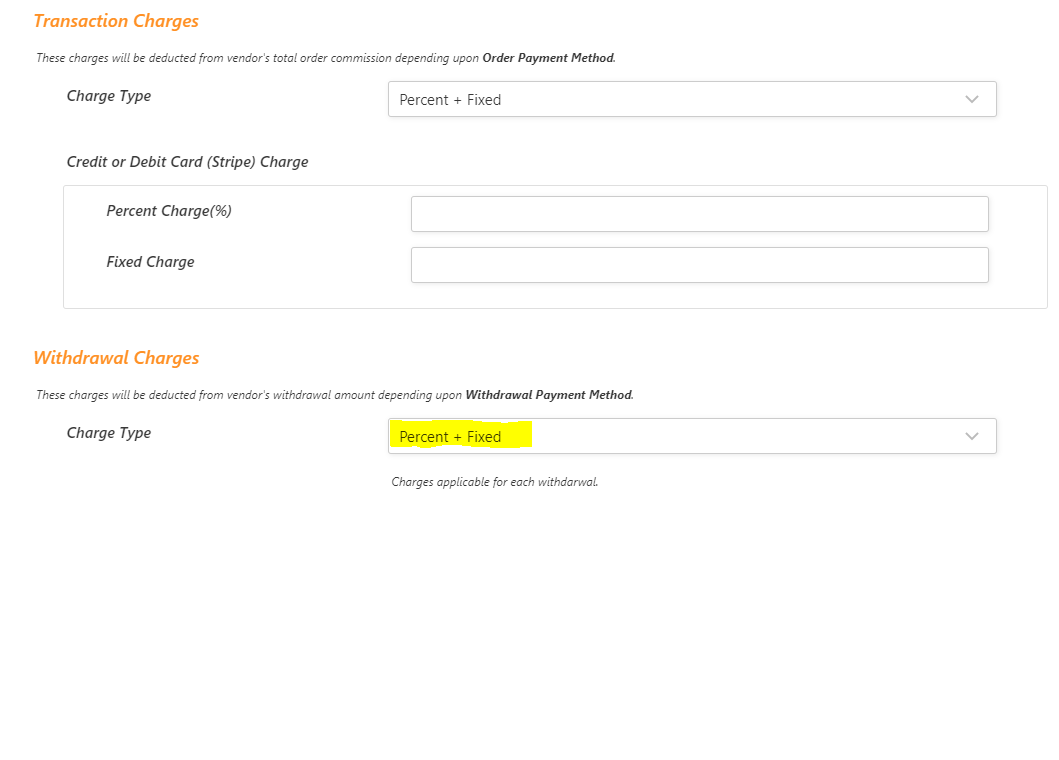The height and width of the screenshot is (760, 1059).
Task: Click the 'vendor's total order commission' description sentence
Action: pos(326,58)
